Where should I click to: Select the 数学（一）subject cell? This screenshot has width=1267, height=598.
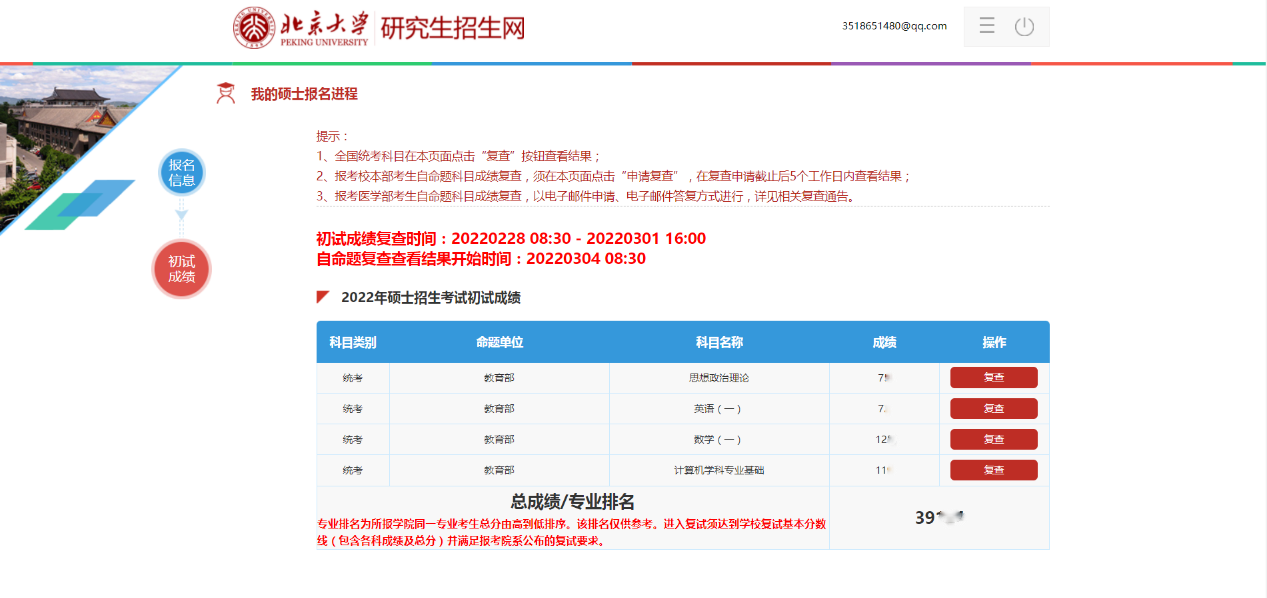coord(719,440)
